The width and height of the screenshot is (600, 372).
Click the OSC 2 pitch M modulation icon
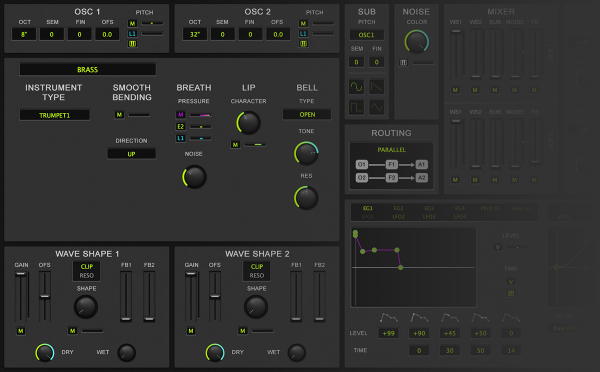[x=303, y=24]
